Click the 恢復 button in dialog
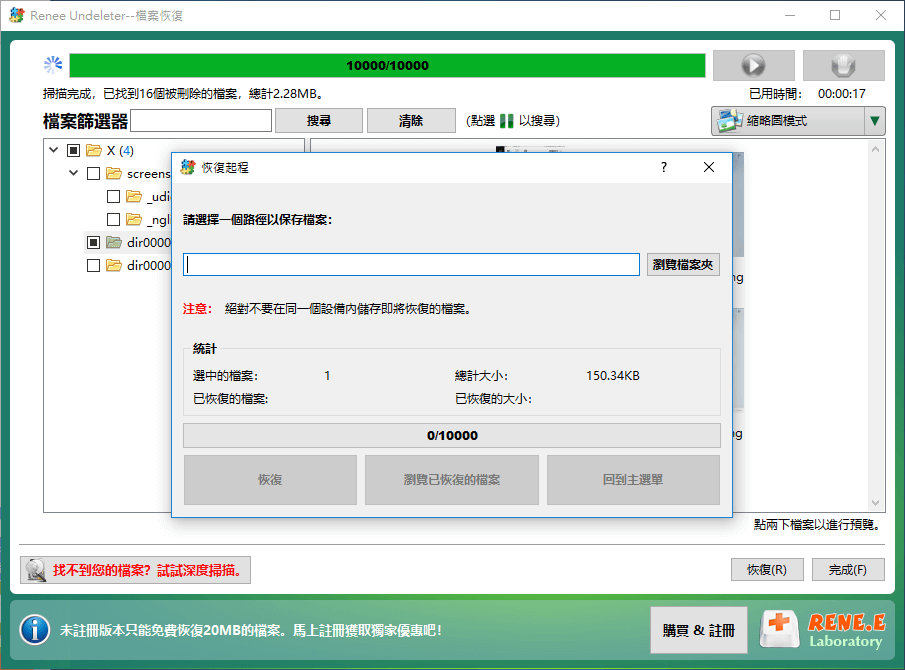Viewport: 905px width, 670px height. tap(270, 480)
